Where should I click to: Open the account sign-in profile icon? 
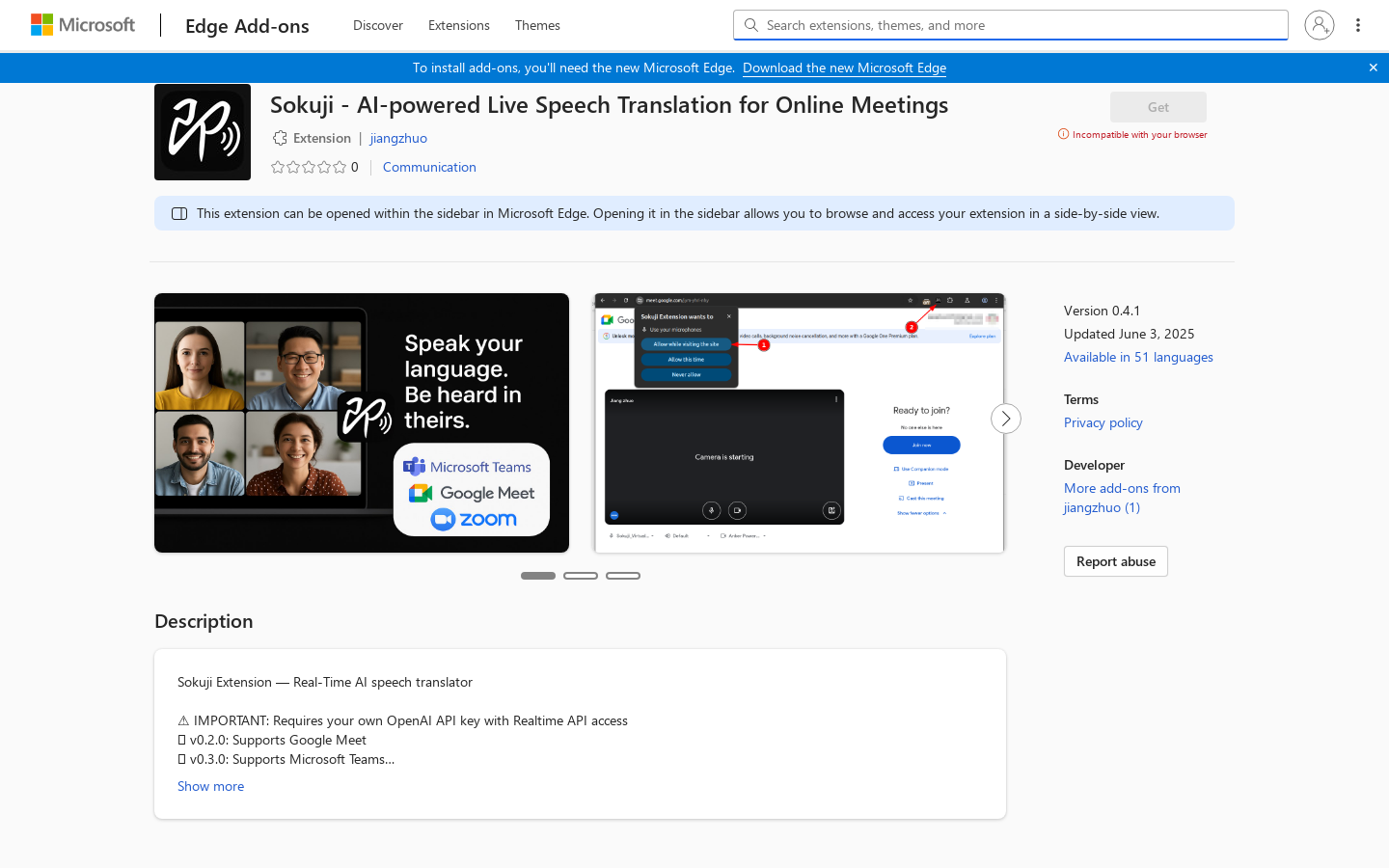[x=1319, y=25]
